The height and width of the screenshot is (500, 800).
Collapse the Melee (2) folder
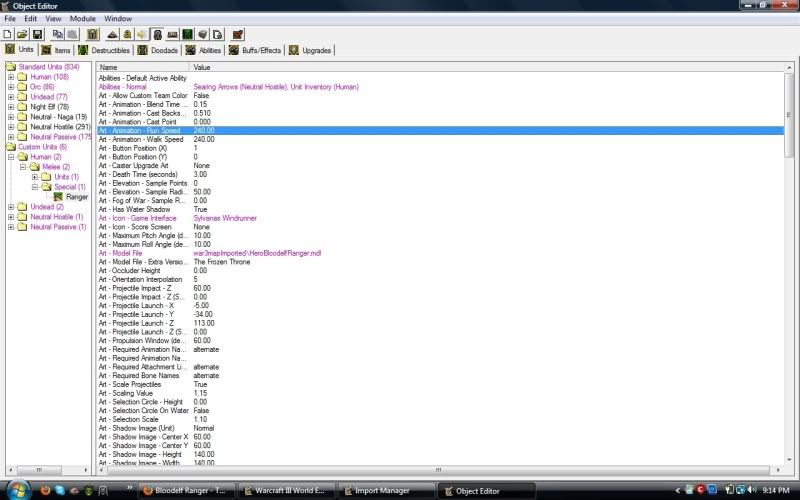(x=23, y=167)
